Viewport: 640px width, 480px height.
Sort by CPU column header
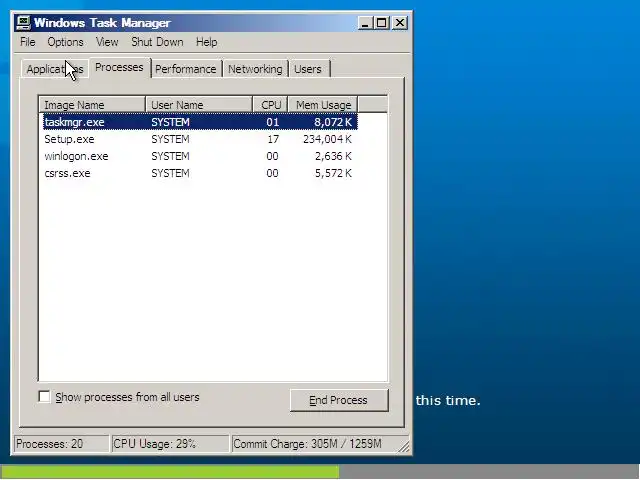coord(270,105)
